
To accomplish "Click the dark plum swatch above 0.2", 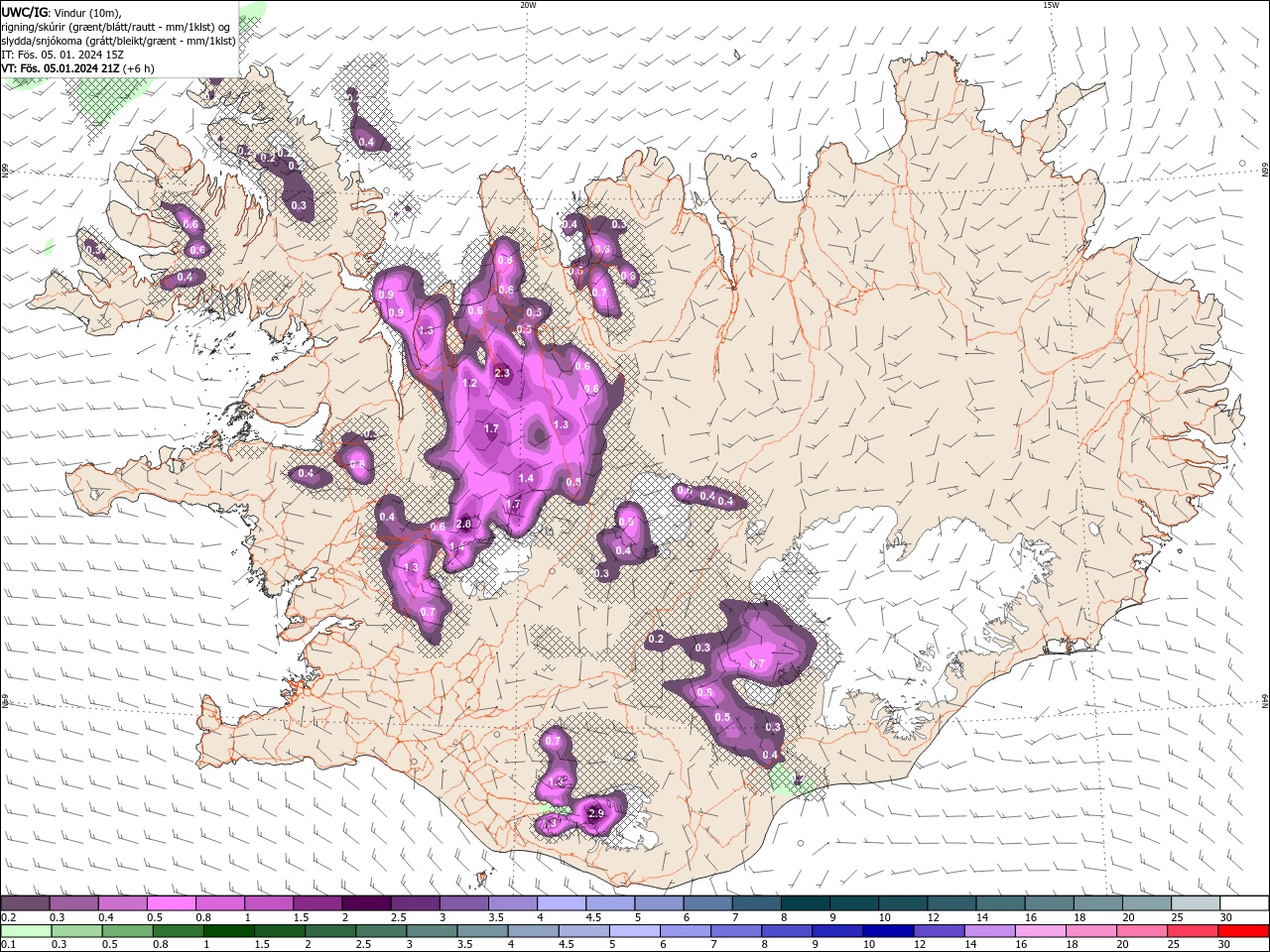I will click(x=25, y=903).
